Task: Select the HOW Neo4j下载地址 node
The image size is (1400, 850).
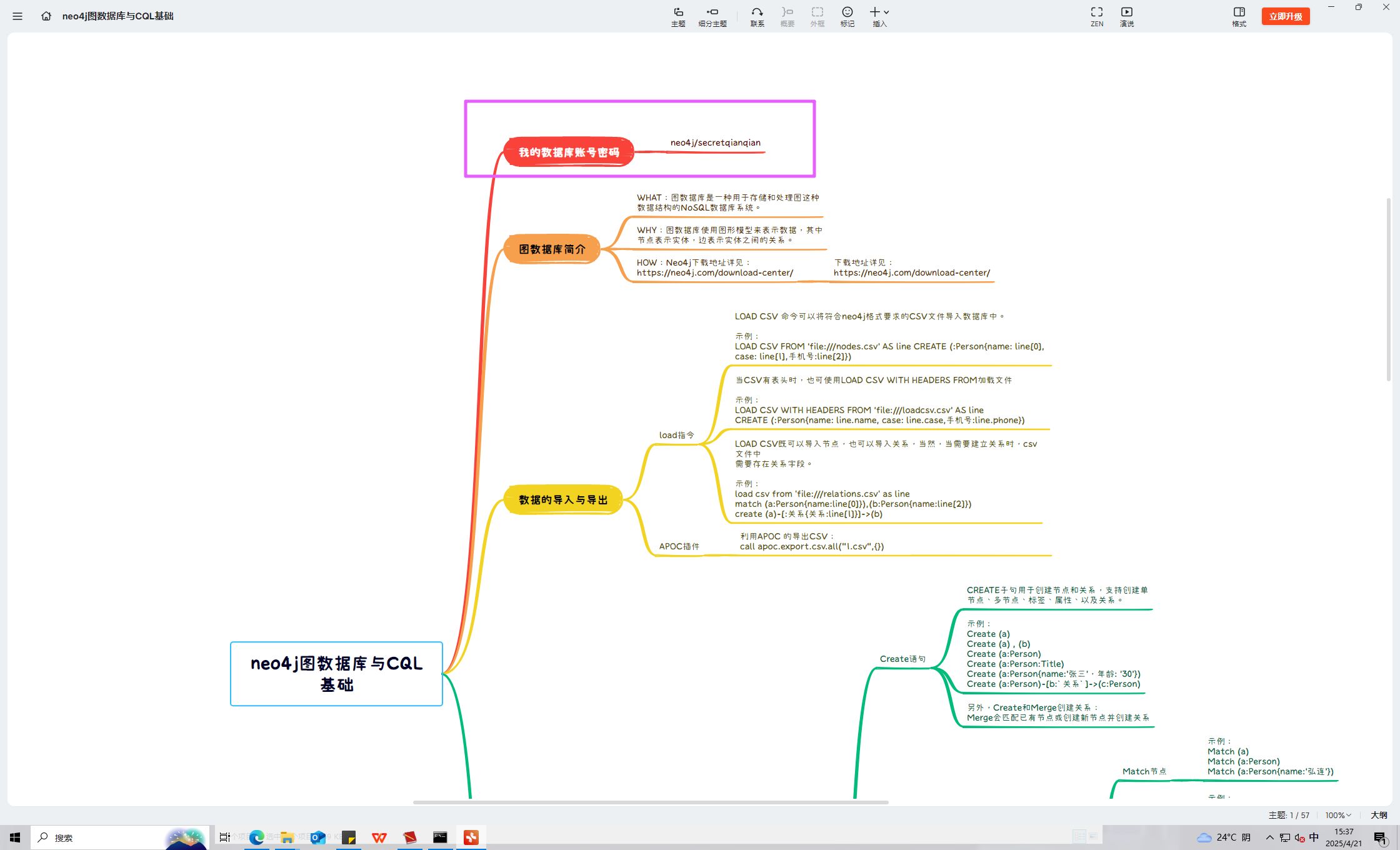Action: [x=715, y=267]
